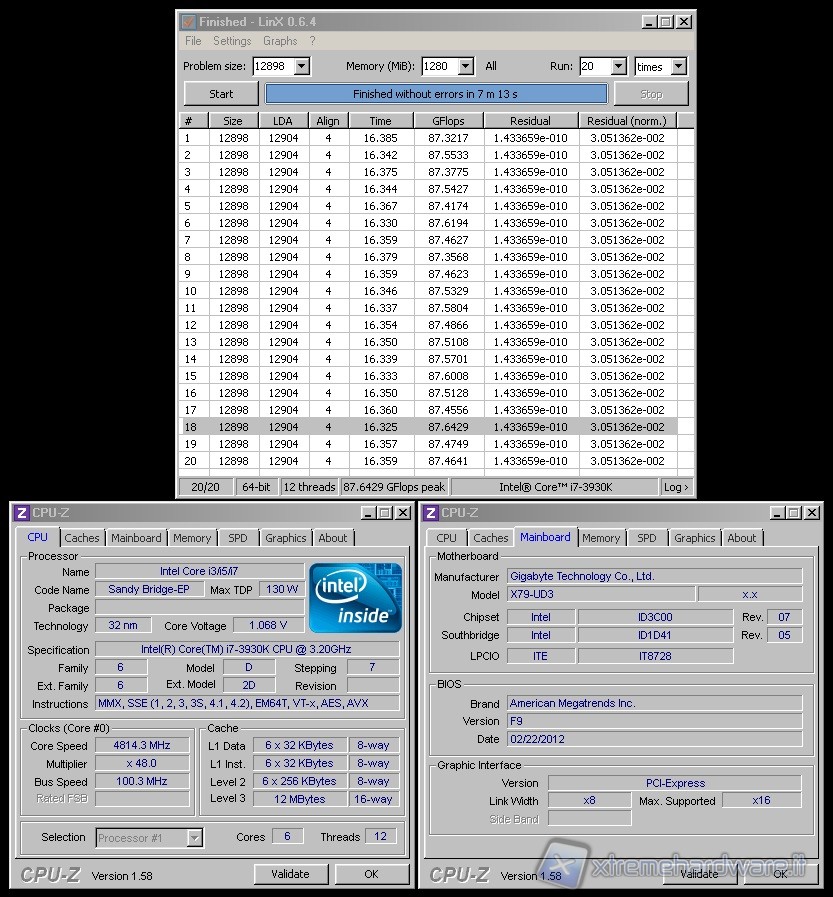Switch to Caches tab in left CPU-Z

coord(82,538)
